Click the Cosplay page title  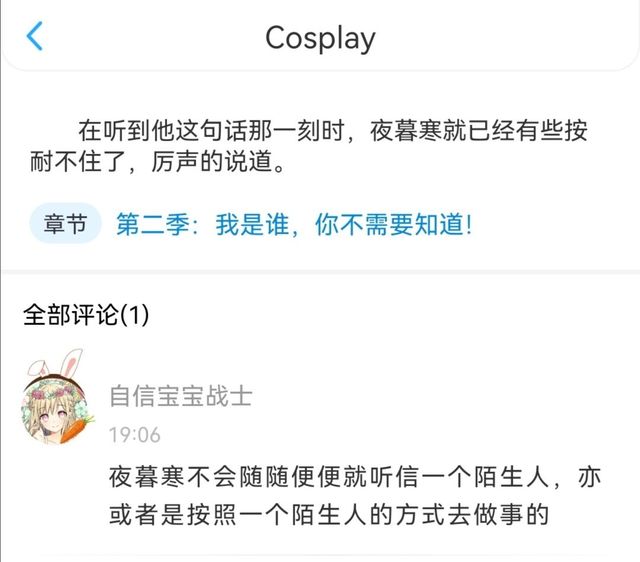[x=320, y=38]
